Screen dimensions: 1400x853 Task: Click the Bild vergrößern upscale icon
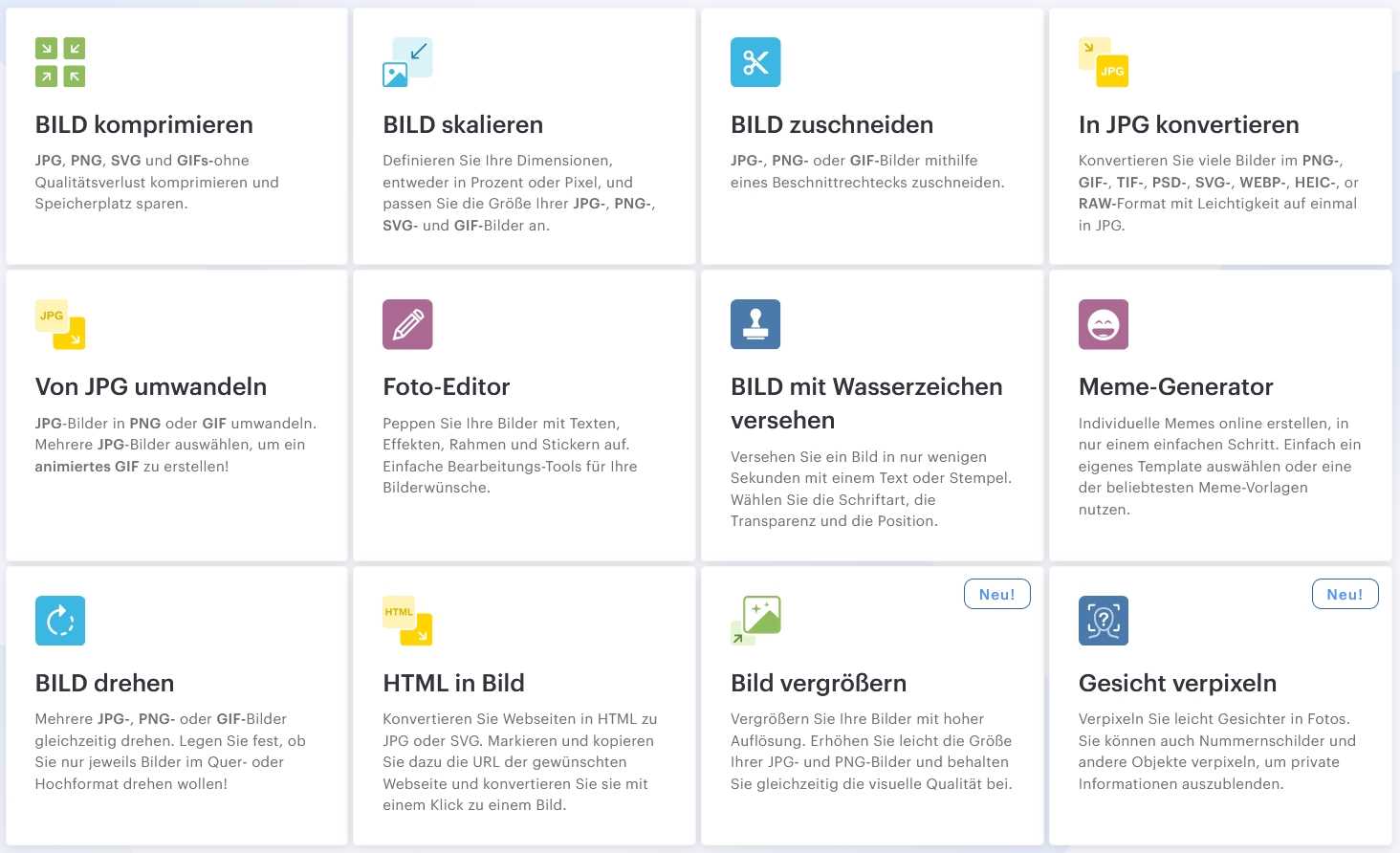755,621
